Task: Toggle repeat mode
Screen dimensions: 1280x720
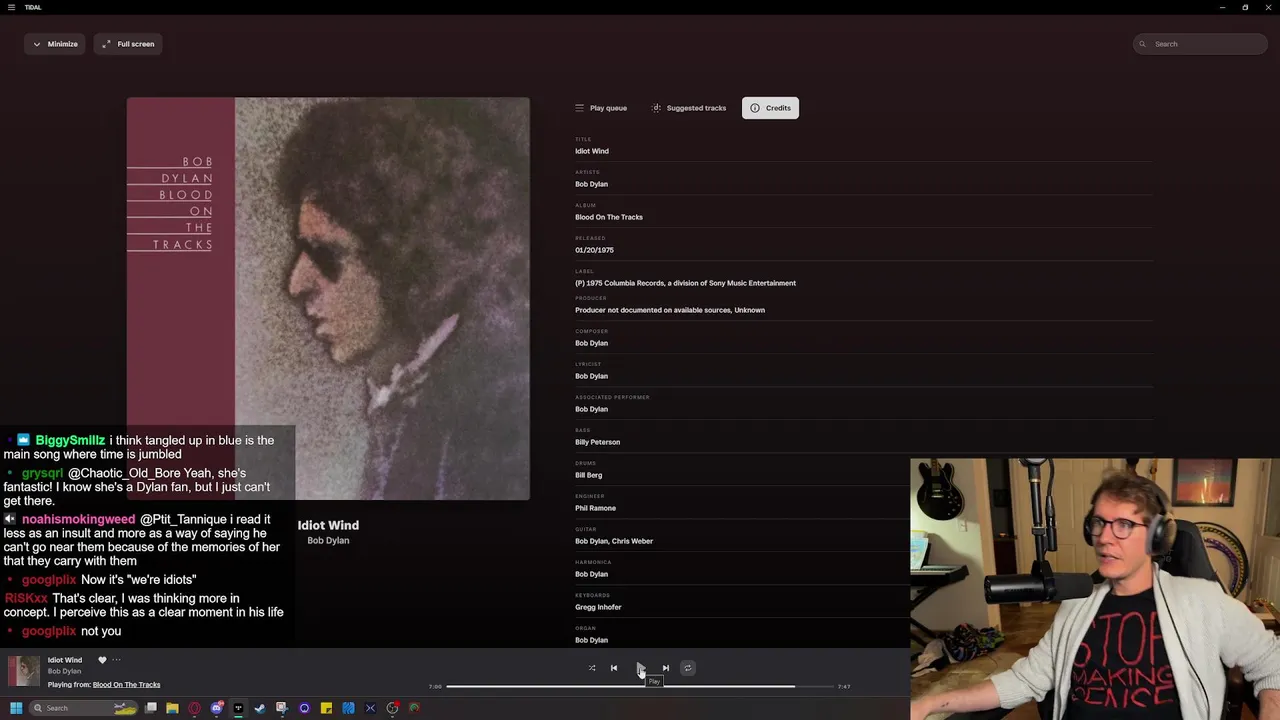Action: click(x=687, y=668)
